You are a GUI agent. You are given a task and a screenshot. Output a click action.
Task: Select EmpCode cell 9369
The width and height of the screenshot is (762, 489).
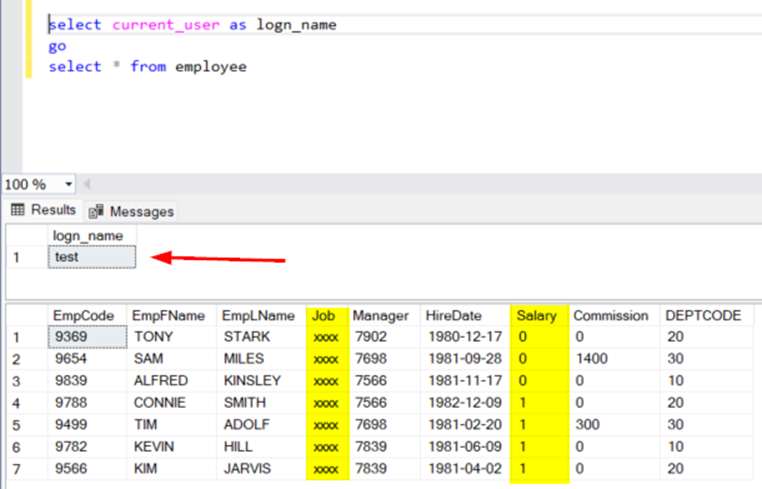87,337
